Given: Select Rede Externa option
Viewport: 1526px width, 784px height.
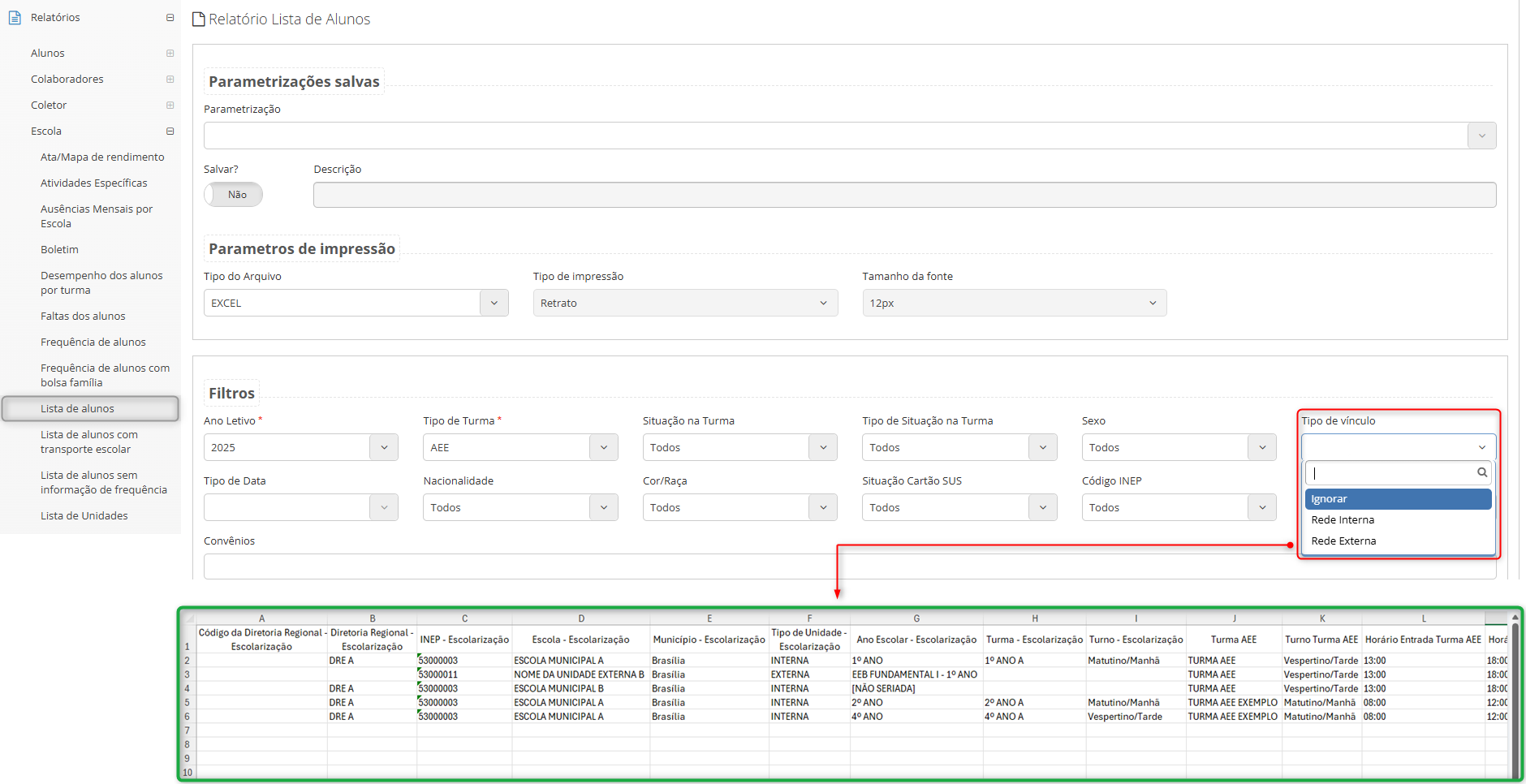Looking at the screenshot, I should pos(1398,541).
